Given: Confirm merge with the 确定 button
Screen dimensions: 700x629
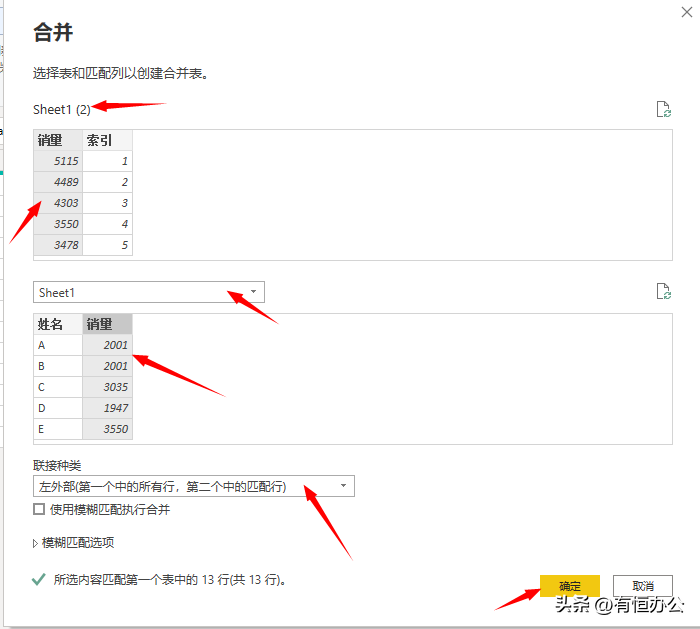Looking at the screenshot, I should (x=569, y=586).
